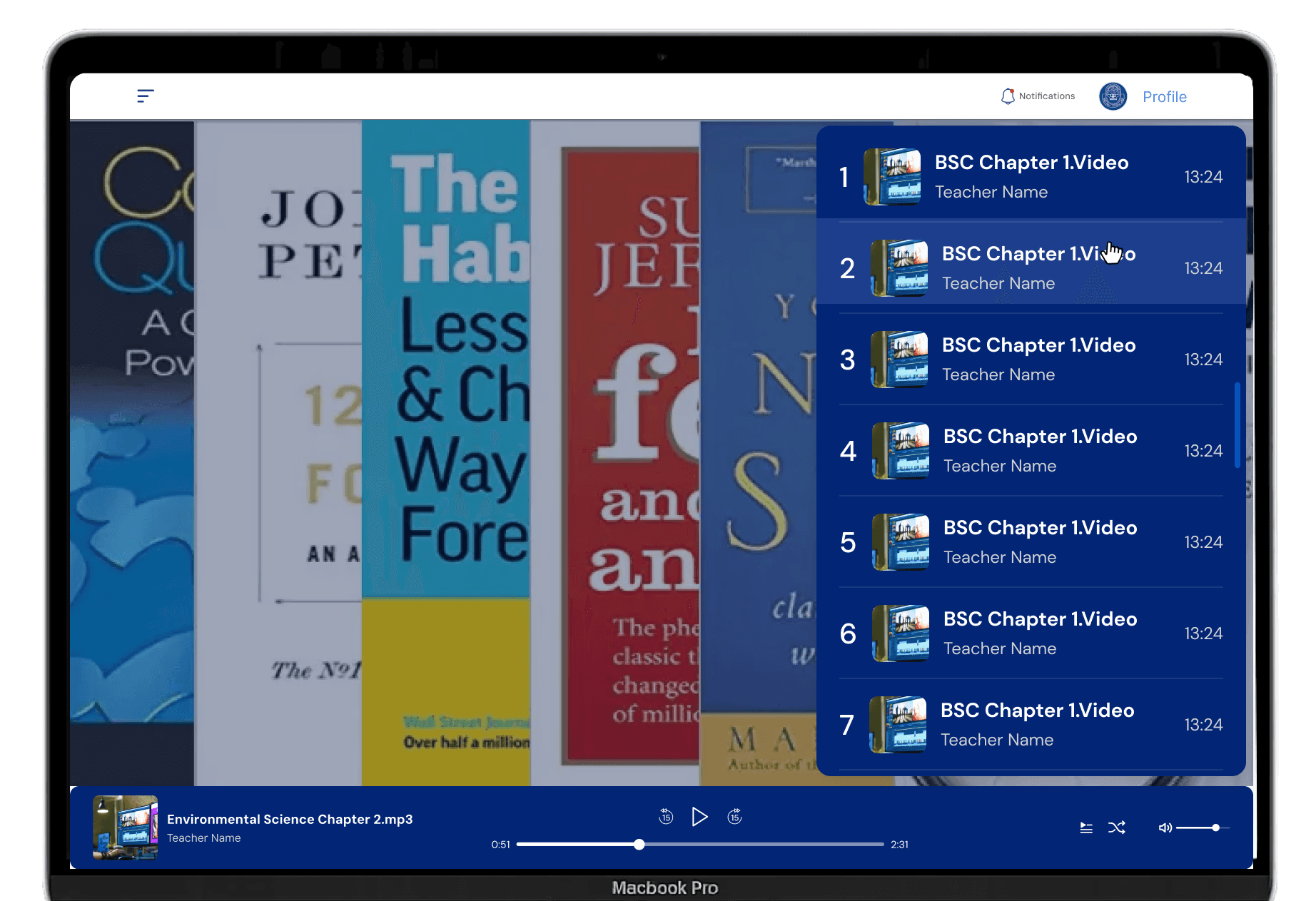Screen dimensions: 1316x901
Task: Click thumbnail of playlist item 7
Action: [x=899, y=725]
